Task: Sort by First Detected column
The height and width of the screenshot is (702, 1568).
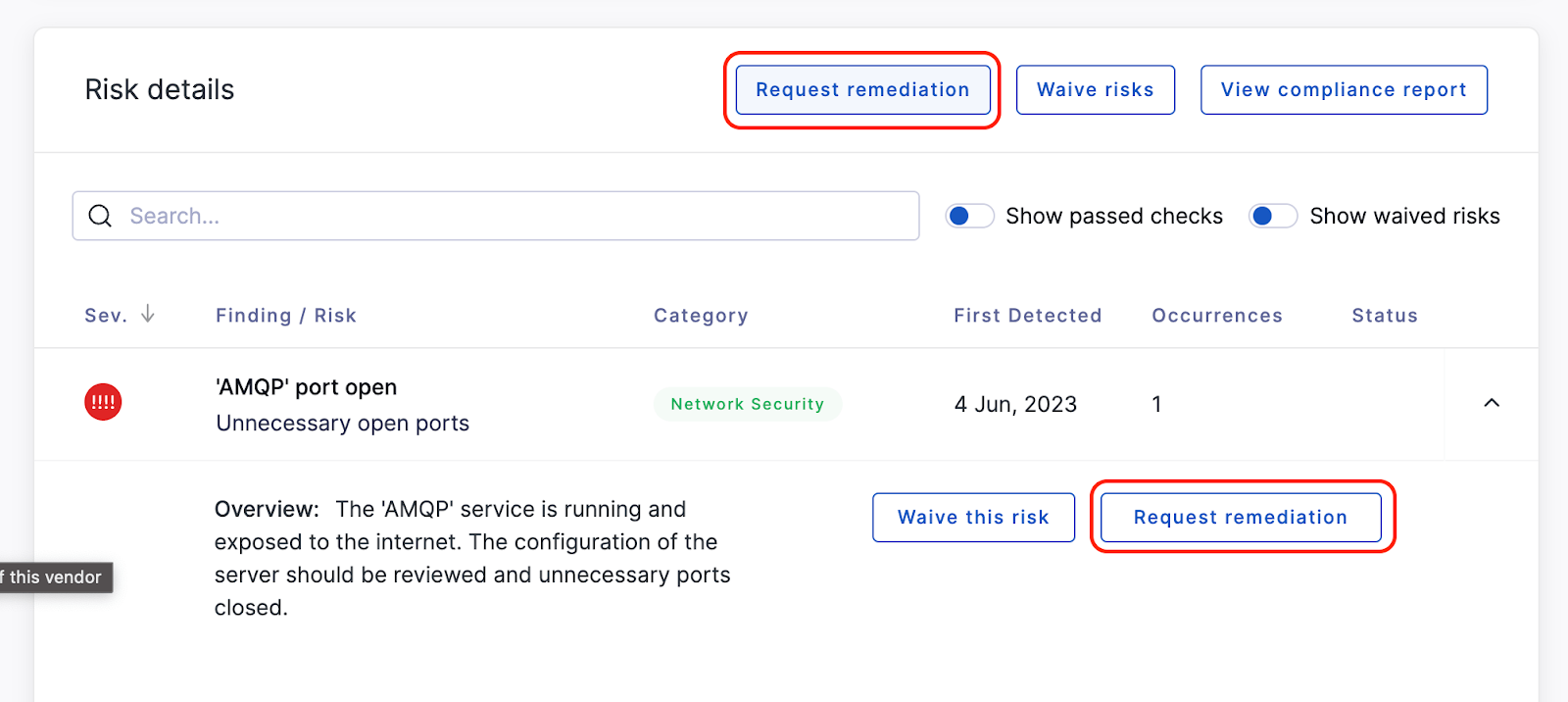Action: point(1028,316)
